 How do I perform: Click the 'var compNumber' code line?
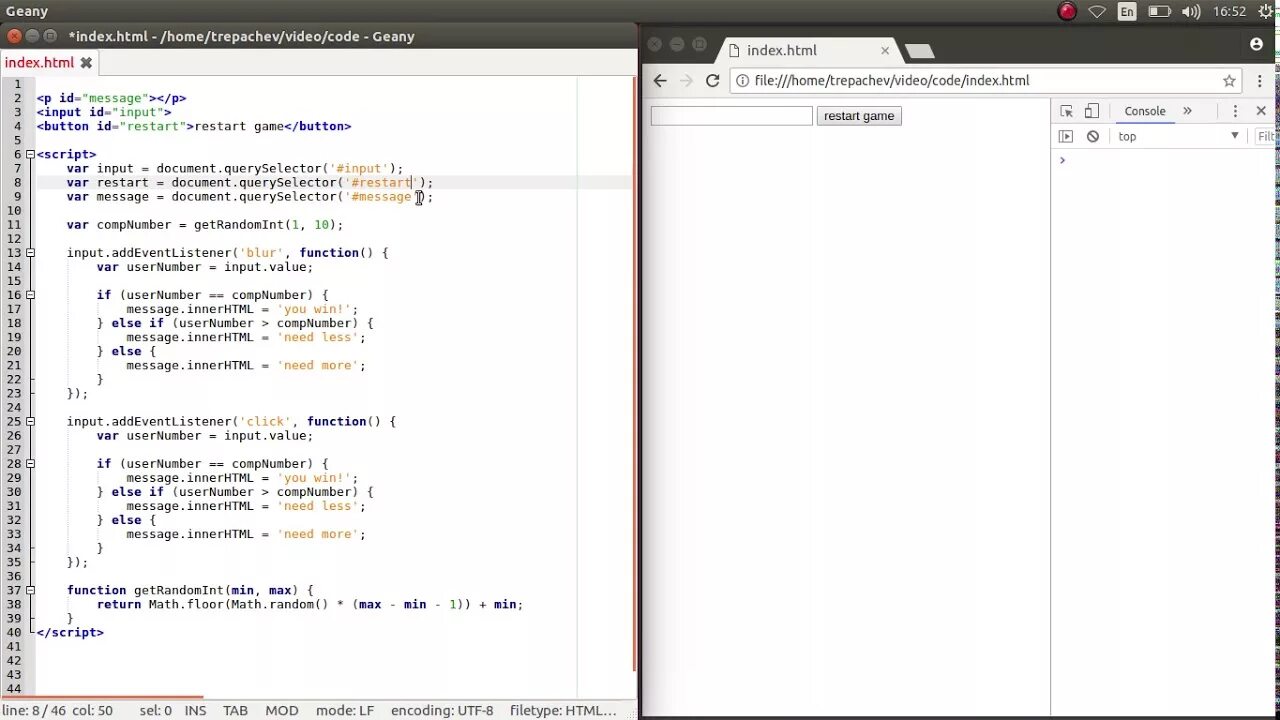pyautogui.click(x=205, y=225)
